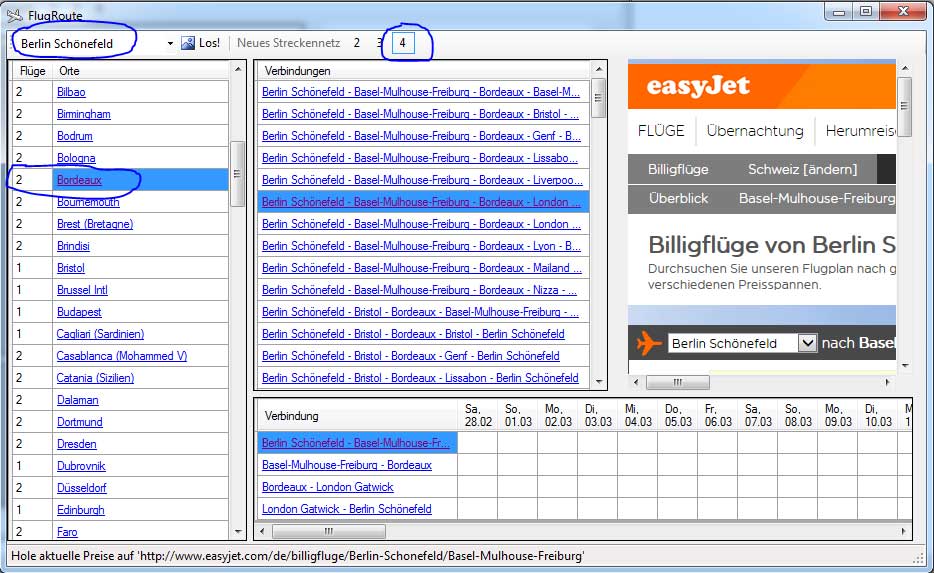Click the Düsseldorf destination link
The image size is (934, 573).
[x=81, y=488]
